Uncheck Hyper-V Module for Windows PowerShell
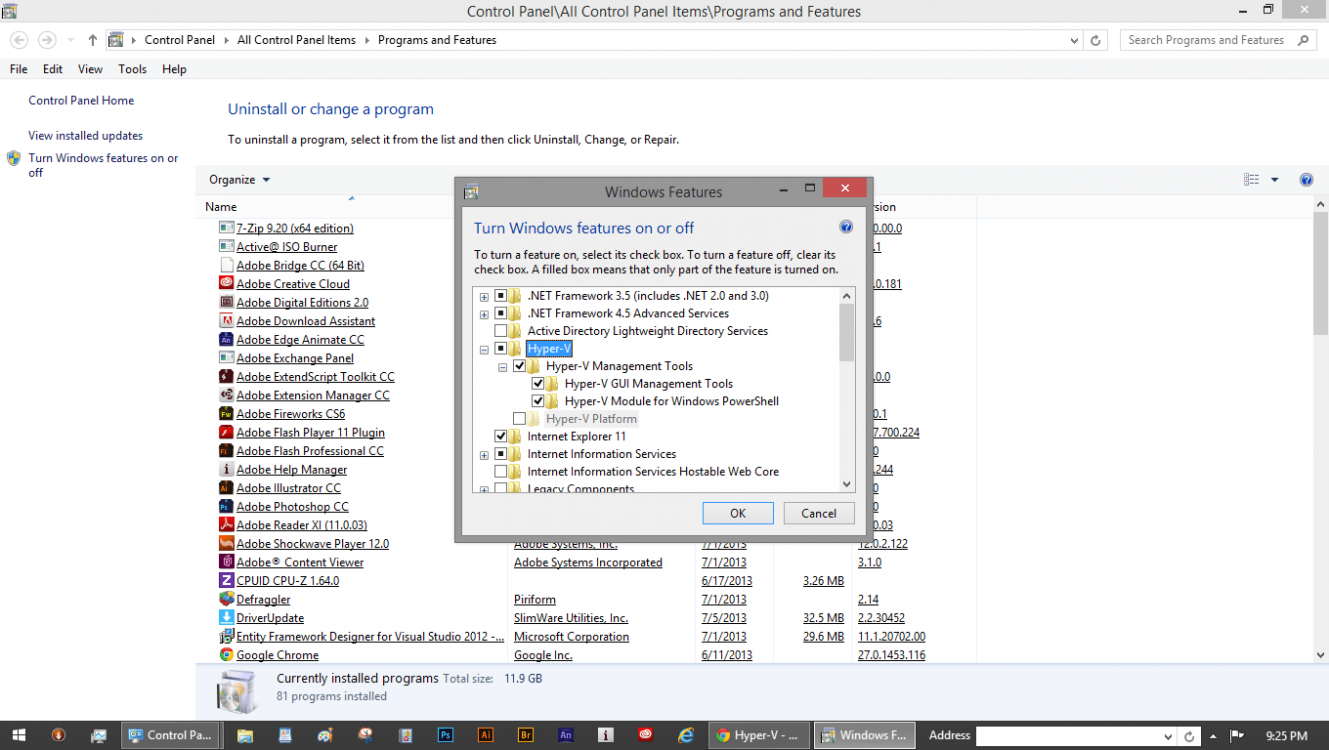This screenshot has width=1329, height=750. (538, 401)
